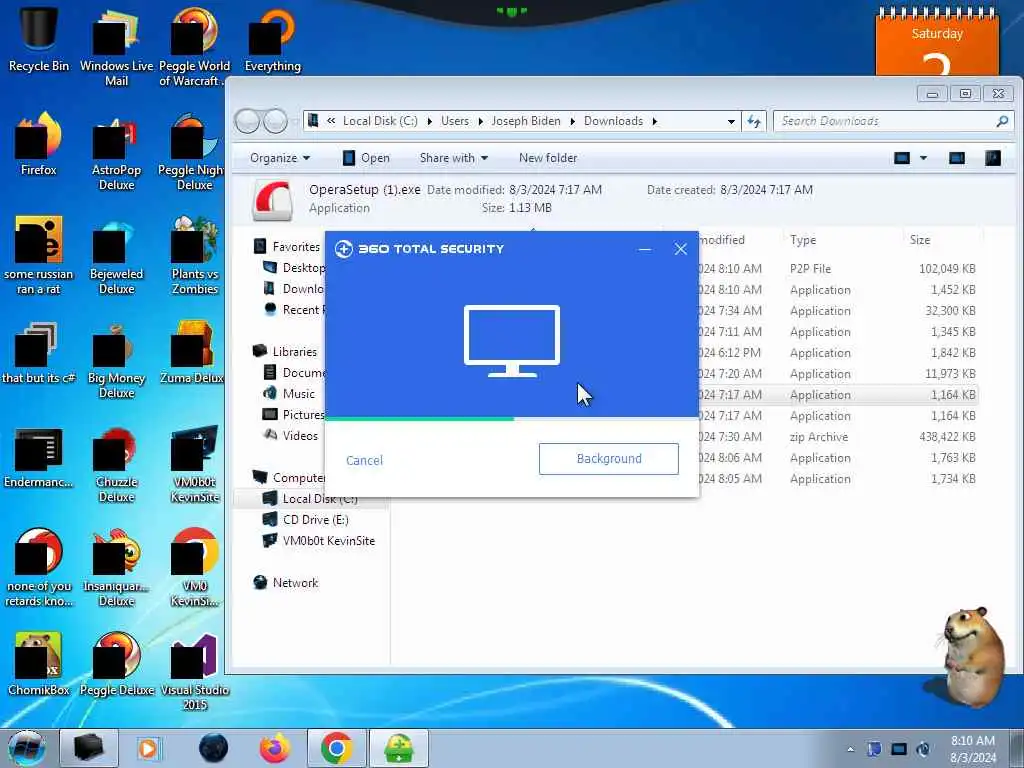Launch AstroPop Deluxe from desktop
This screenshot has height=768, width=1024.
(116, 153)
